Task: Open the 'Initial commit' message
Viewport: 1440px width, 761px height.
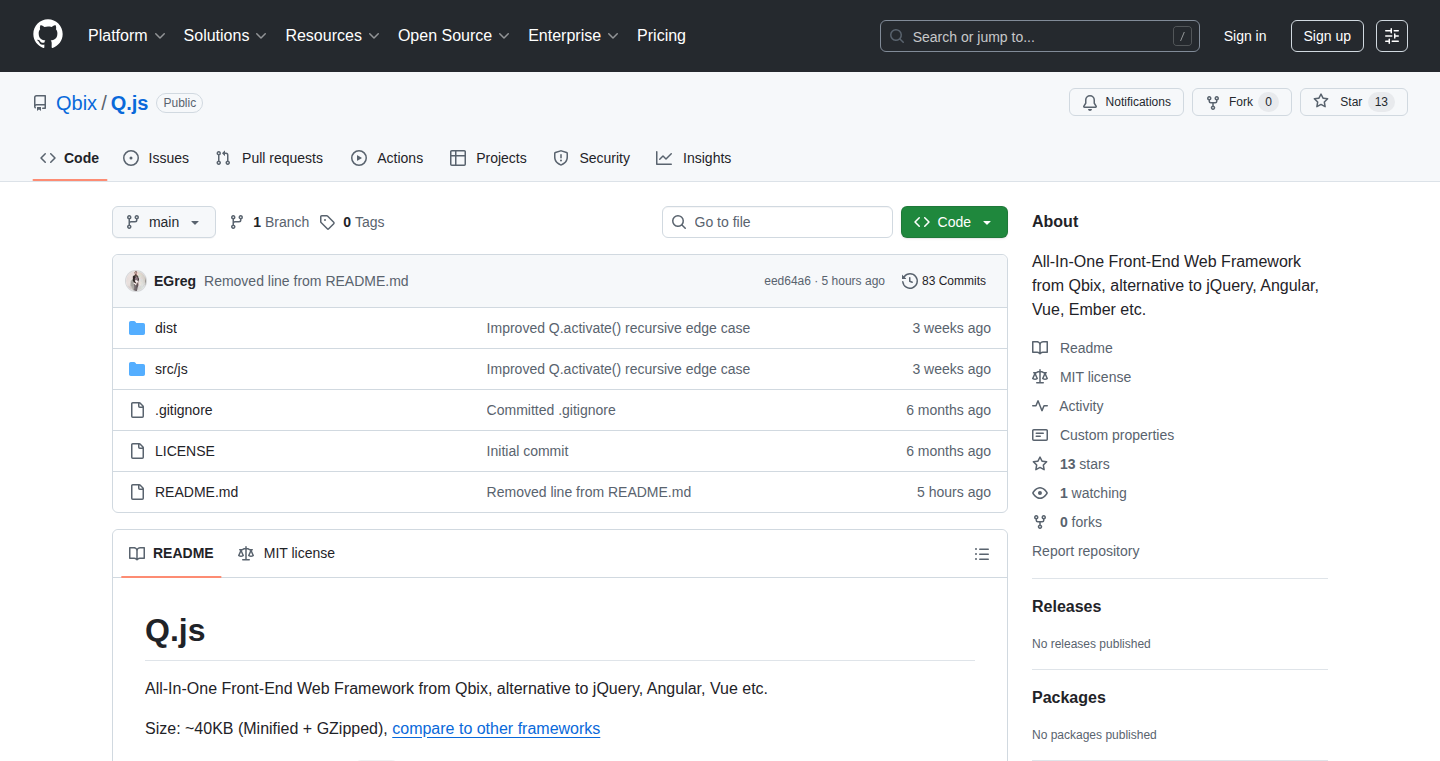Action: (527, 451)
